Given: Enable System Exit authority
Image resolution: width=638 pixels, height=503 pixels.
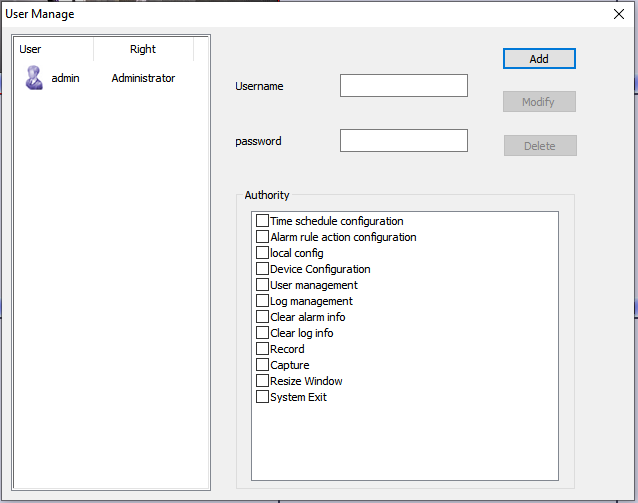Looking at the screenshot, I should click(x=263, y=397).
